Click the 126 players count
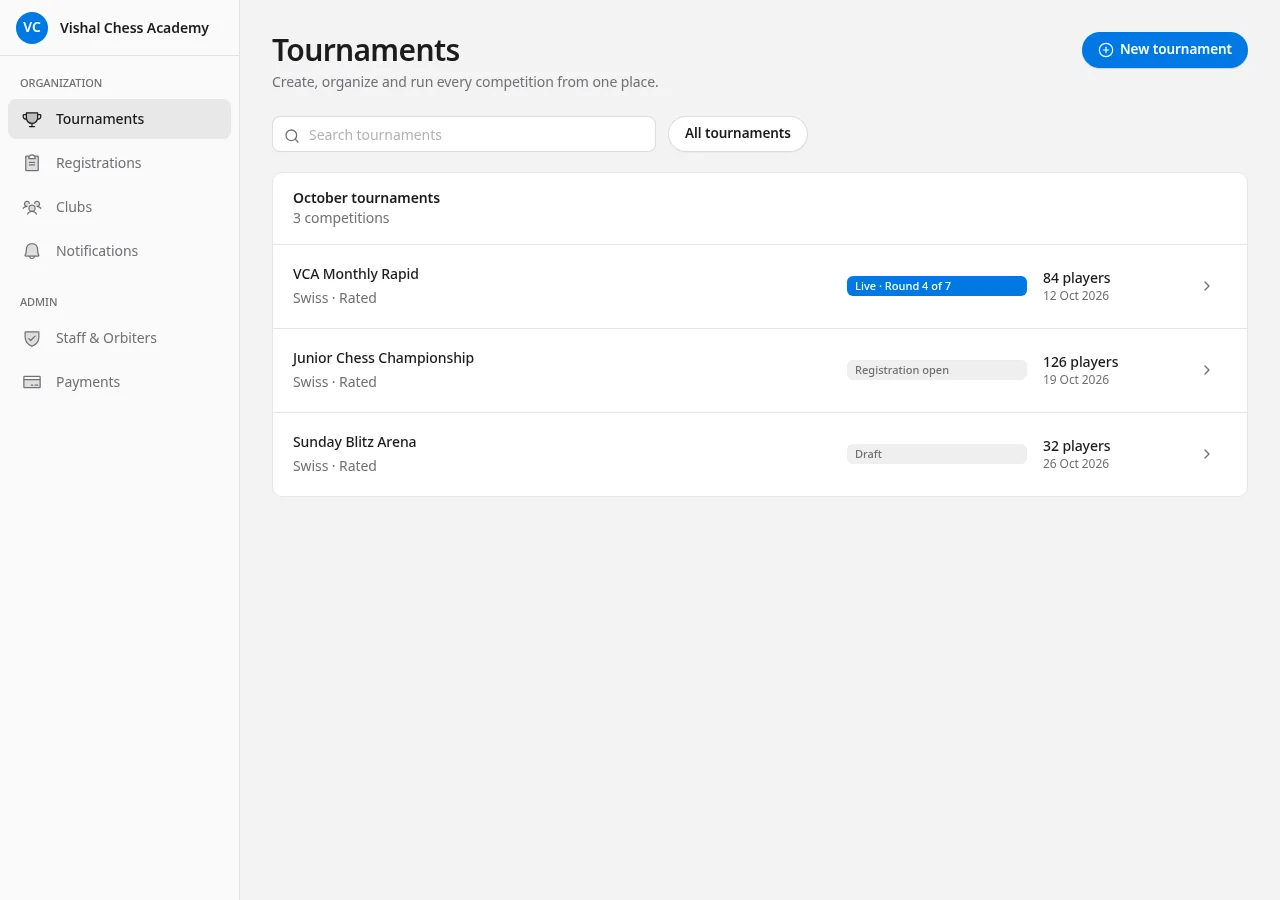The image size is (1280, 900). (x=1081, y=362)
